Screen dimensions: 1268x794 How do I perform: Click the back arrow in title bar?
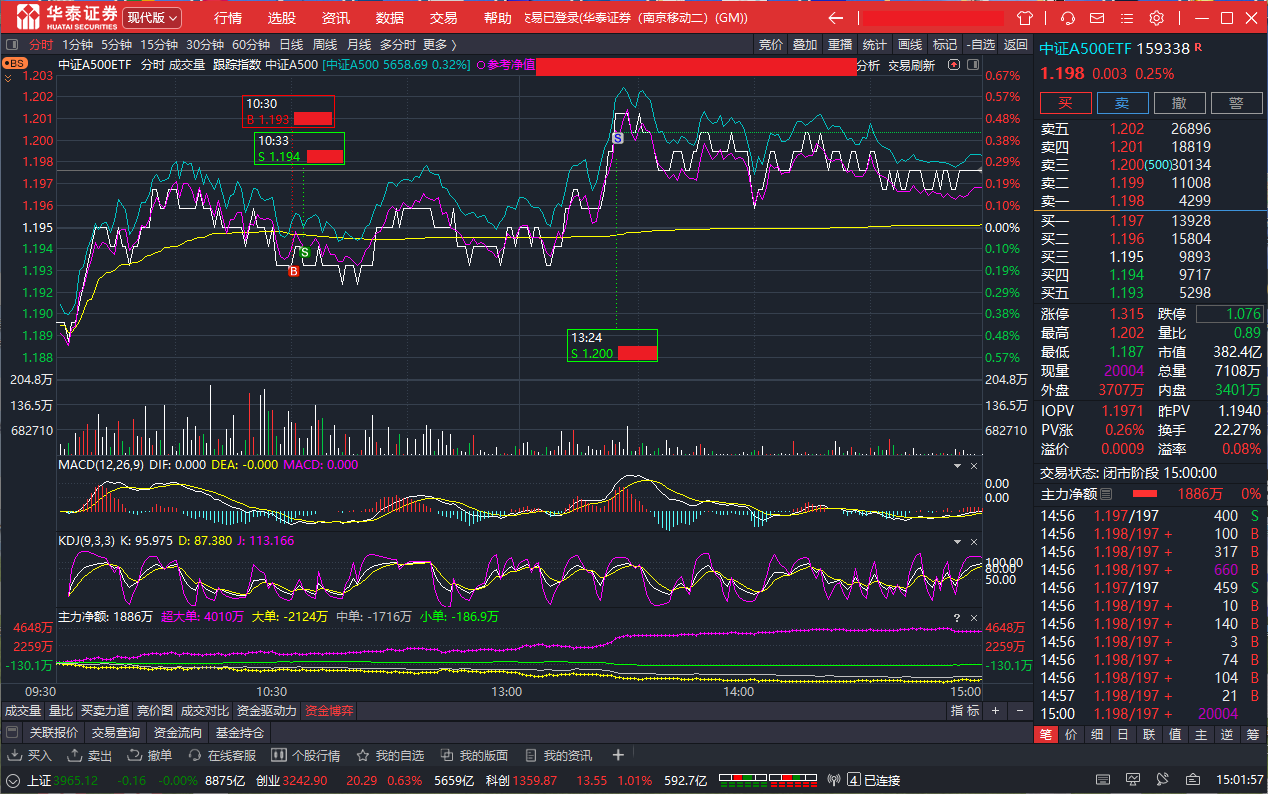[836, 18]
